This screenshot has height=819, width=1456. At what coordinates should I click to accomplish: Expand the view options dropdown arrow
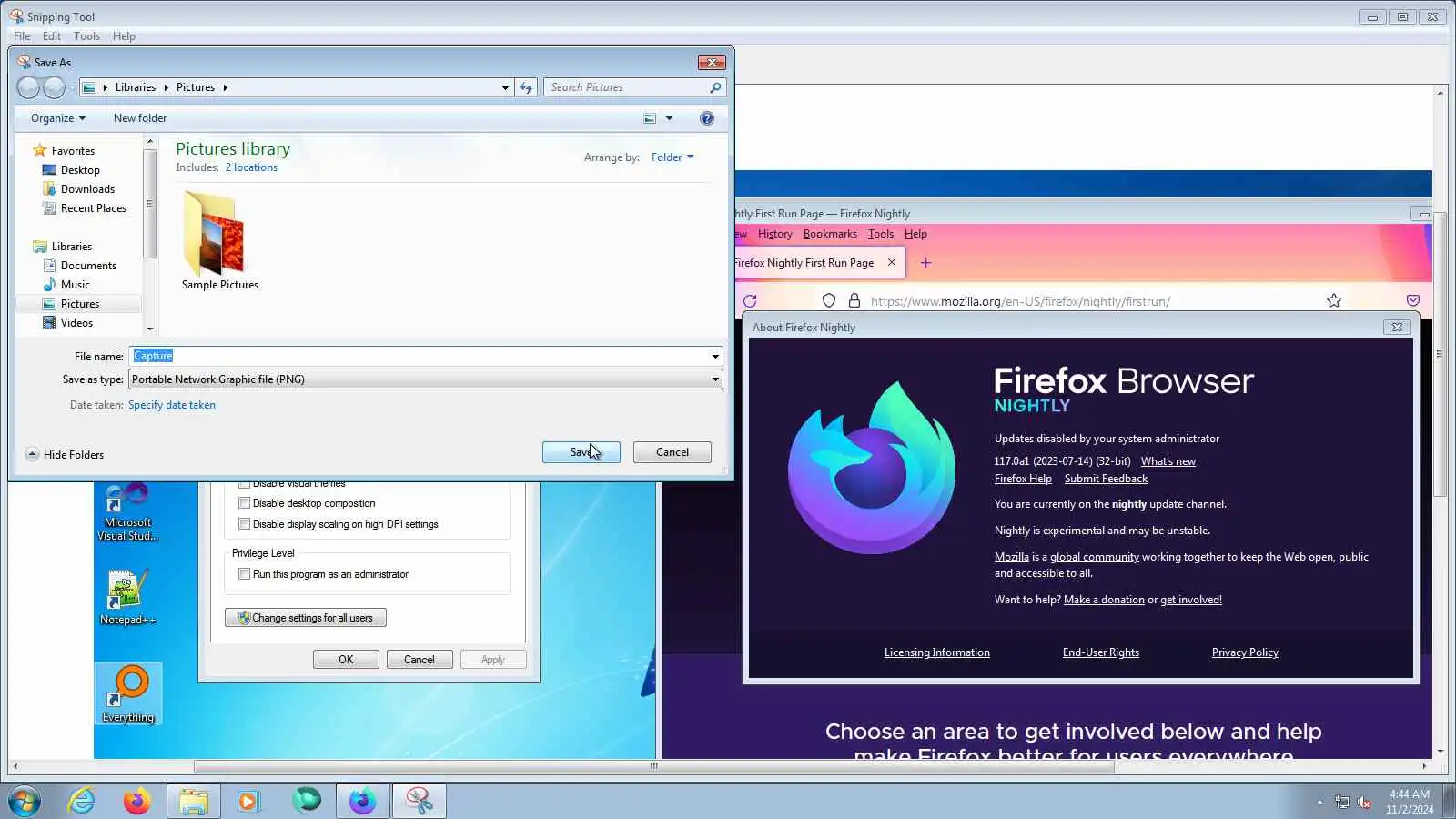(x=669, y=118)
